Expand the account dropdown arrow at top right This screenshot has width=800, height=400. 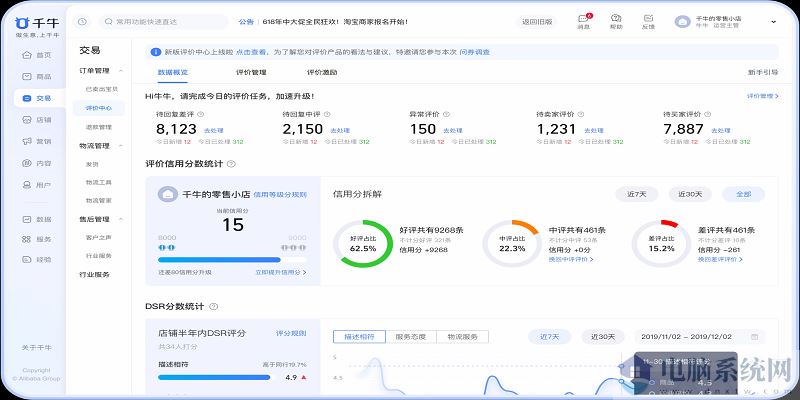pyautogui.click(x=773, y=21)
